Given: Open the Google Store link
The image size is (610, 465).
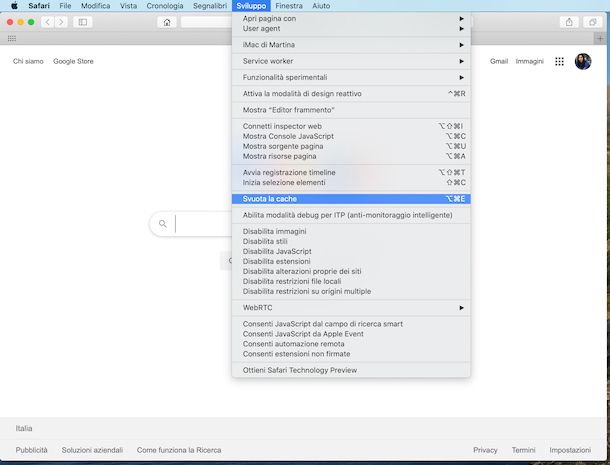Looking at the screenshot, I should [73, 61].
